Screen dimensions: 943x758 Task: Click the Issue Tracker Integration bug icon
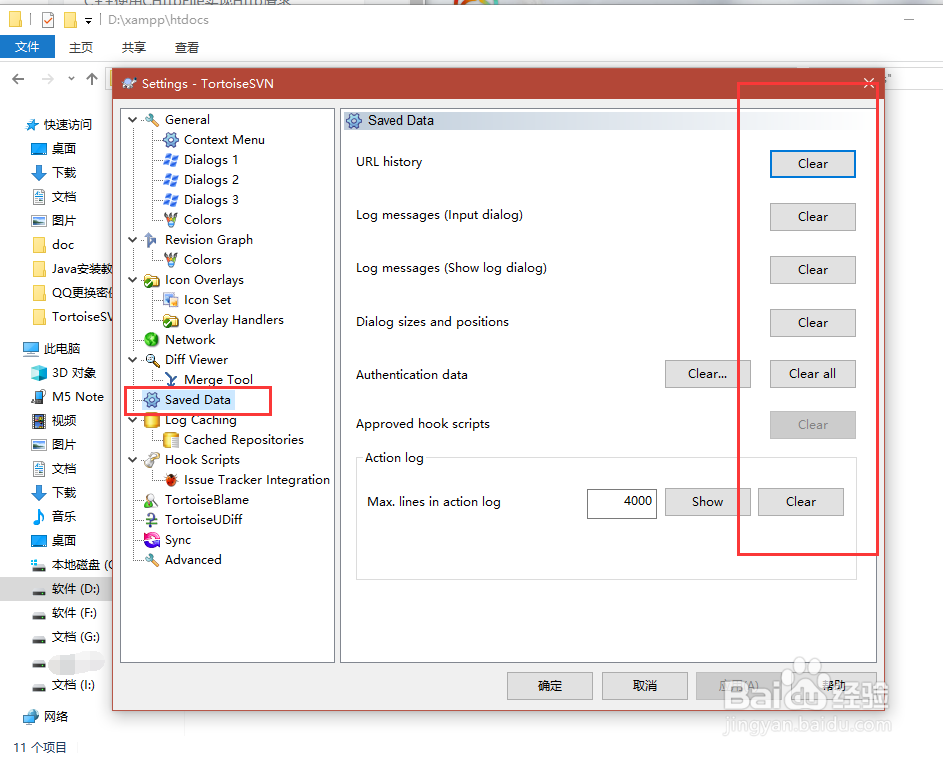(x=171, y=480)
